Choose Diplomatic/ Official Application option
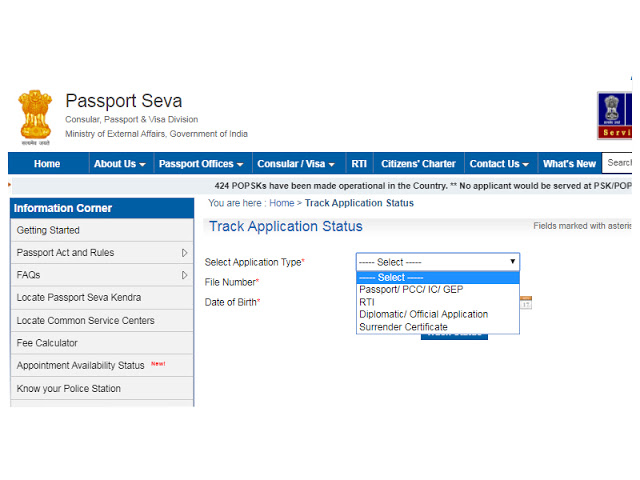Screen dimensions: 640x480 (x=438, y=314)
